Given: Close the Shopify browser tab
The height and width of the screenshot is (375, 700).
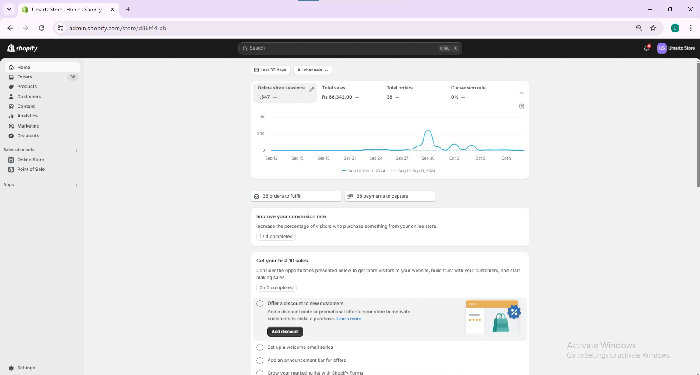Looking at the screenshot, I should tap(112, 9).
